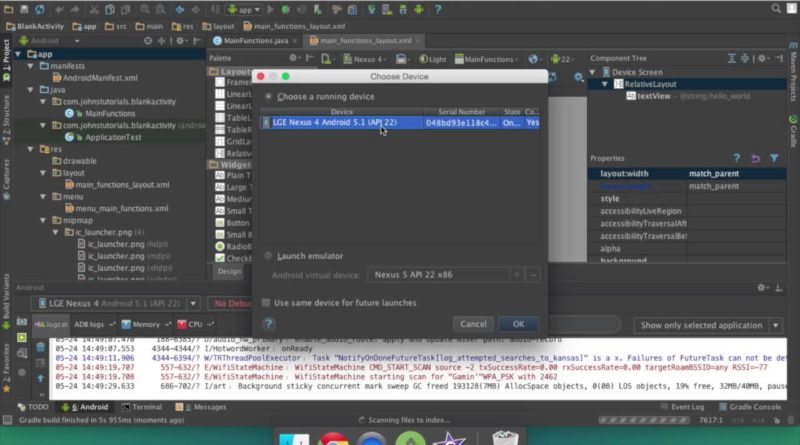Switch to the logcat tab

[51, 325]
